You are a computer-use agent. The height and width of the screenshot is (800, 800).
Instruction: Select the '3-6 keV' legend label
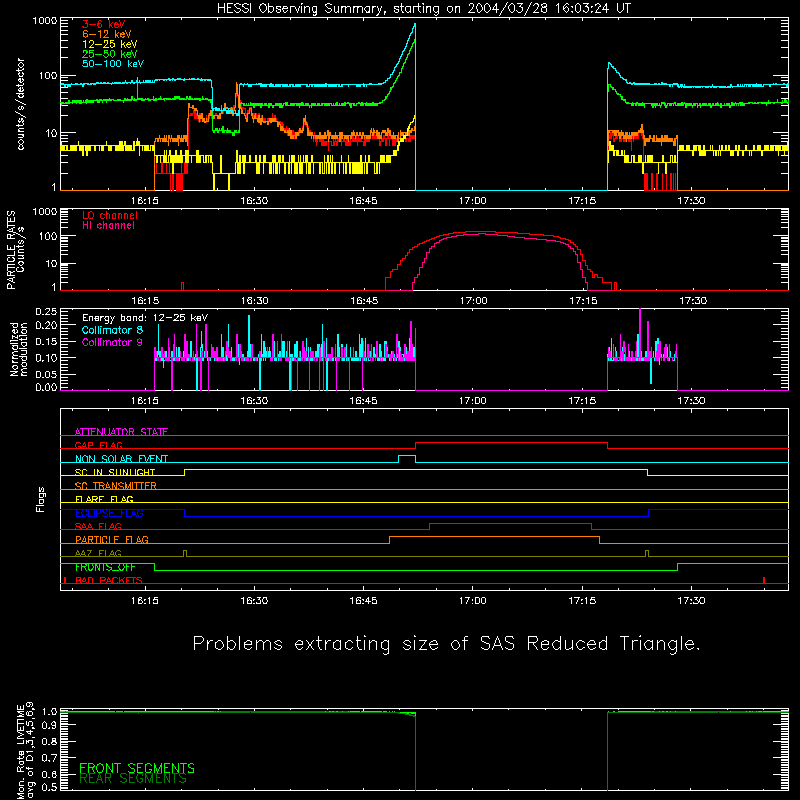pos(104,24)
